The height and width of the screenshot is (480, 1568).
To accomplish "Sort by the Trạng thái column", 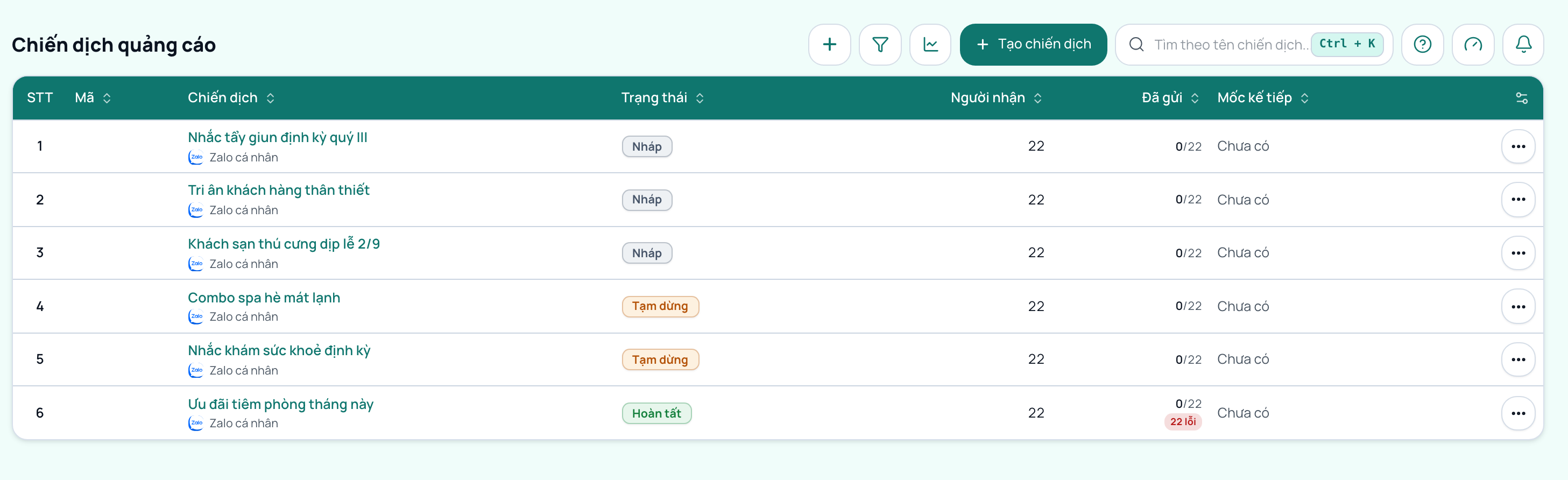I will tap(662, 98).
